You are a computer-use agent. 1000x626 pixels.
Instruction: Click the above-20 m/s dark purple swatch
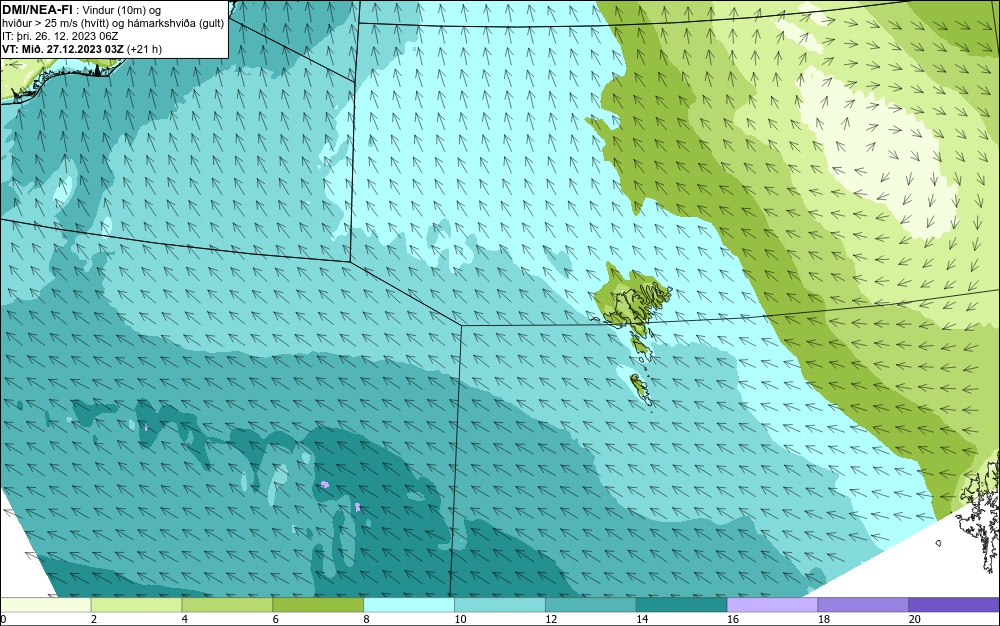pos(954,605)
